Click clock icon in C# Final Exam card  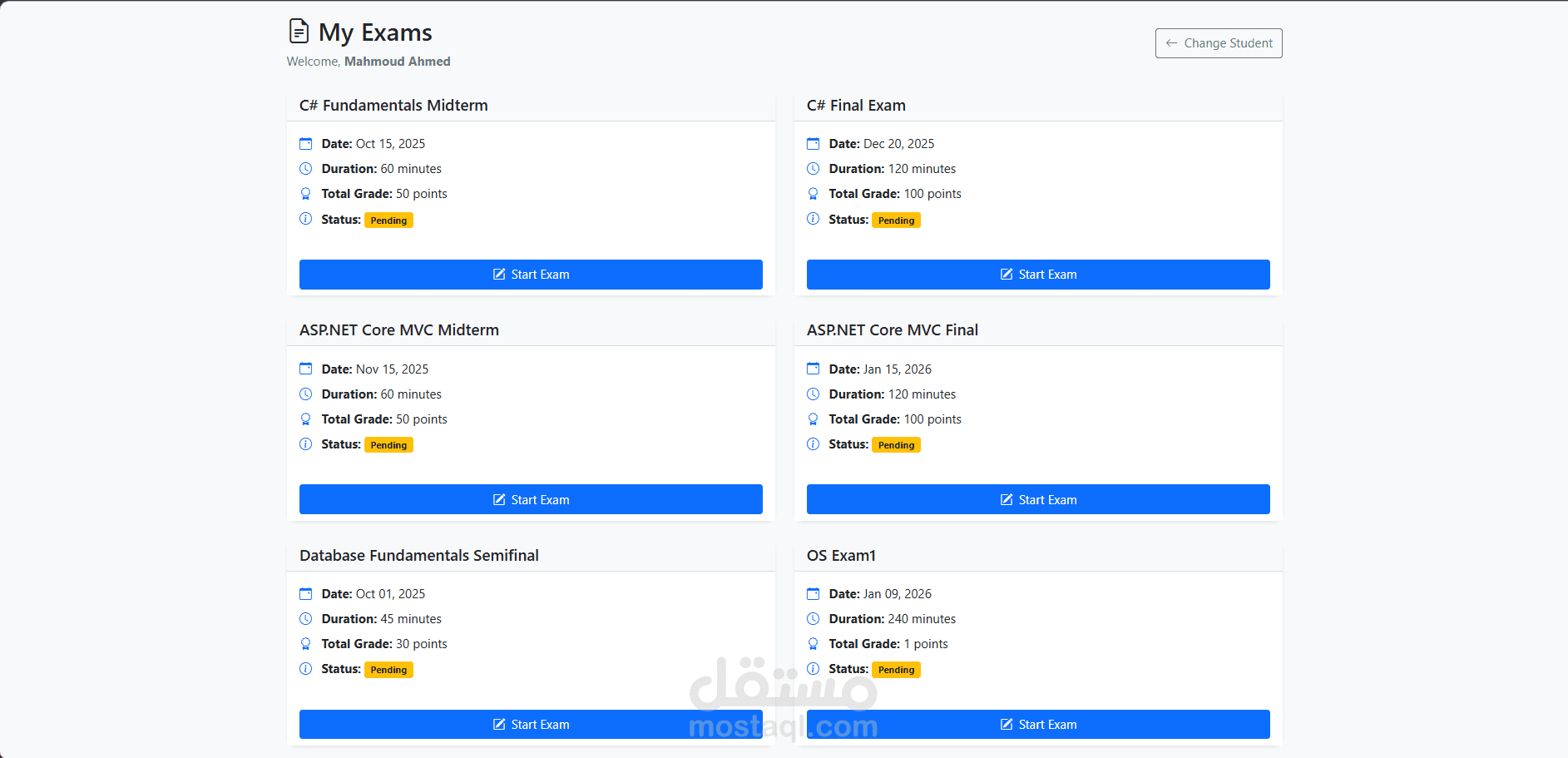pyautogui.click(x=814, y=169)
